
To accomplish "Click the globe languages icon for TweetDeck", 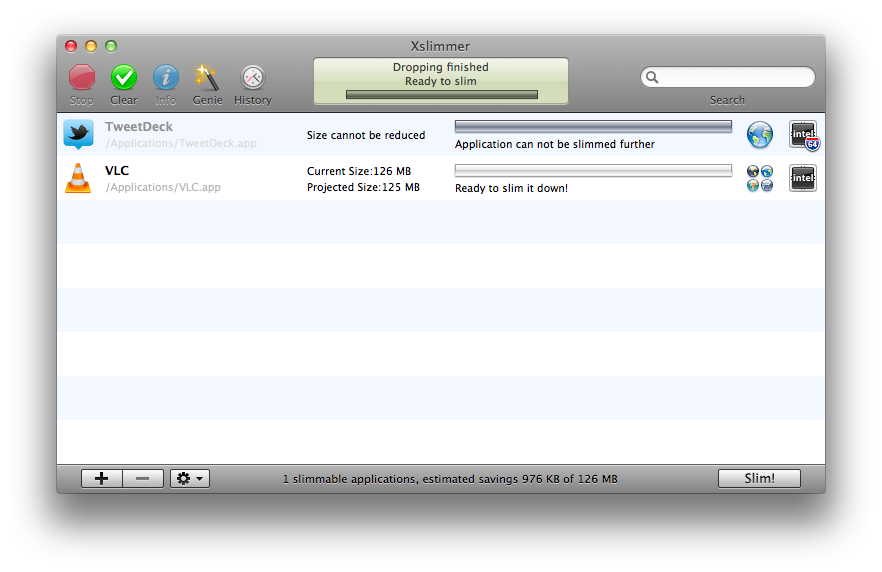I will click(x=760, y=135).
